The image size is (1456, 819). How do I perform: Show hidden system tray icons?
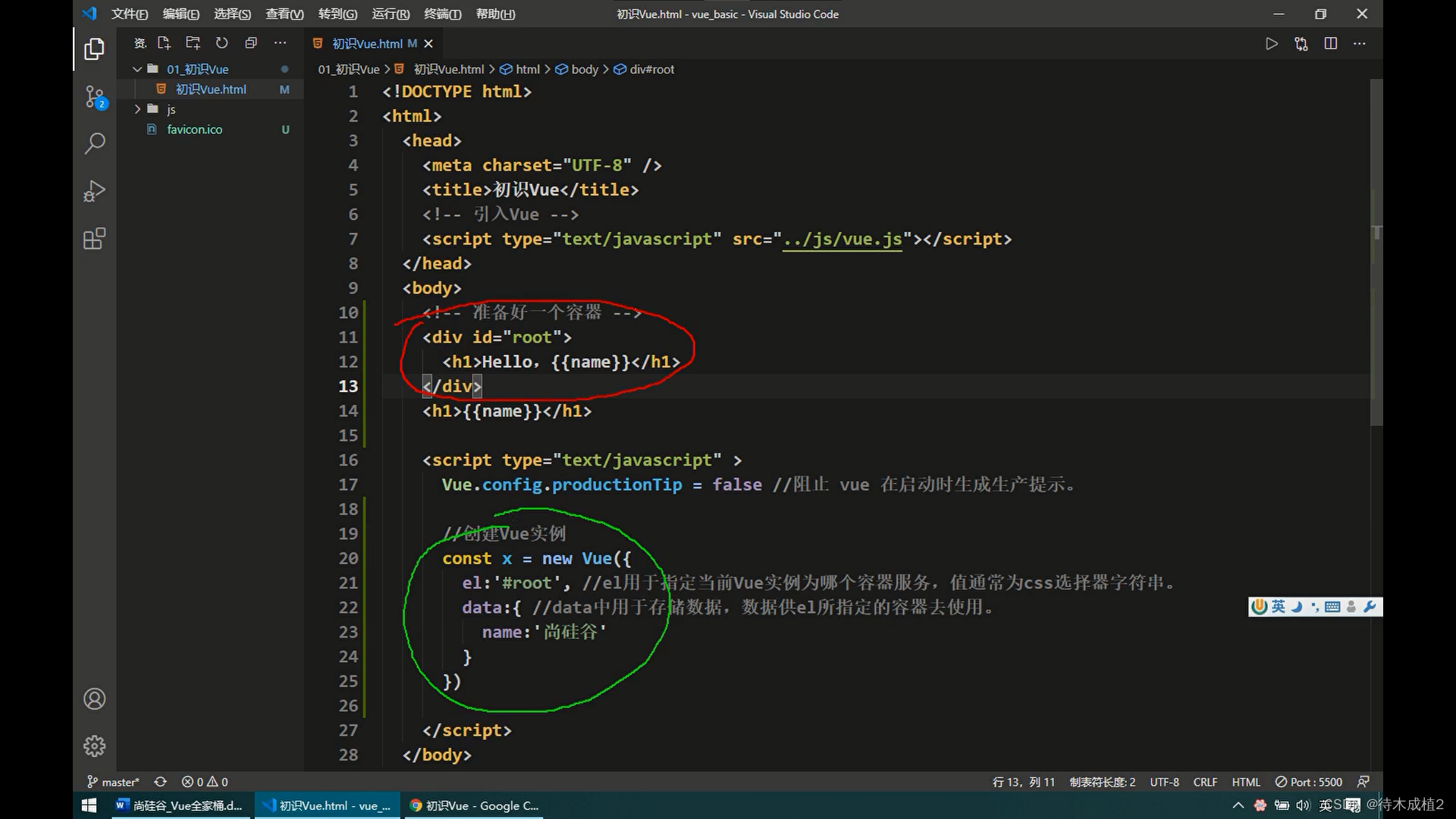click(1238, 805)
